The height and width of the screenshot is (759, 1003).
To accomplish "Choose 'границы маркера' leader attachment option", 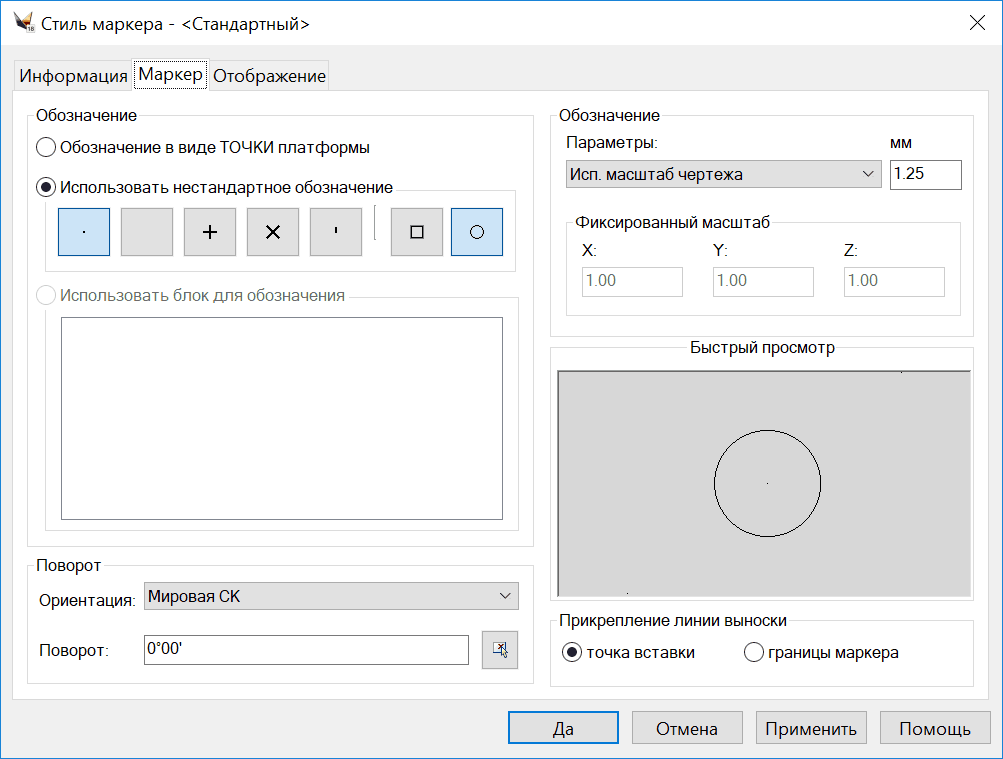I will pyautogui.click(x=756, y=653).
